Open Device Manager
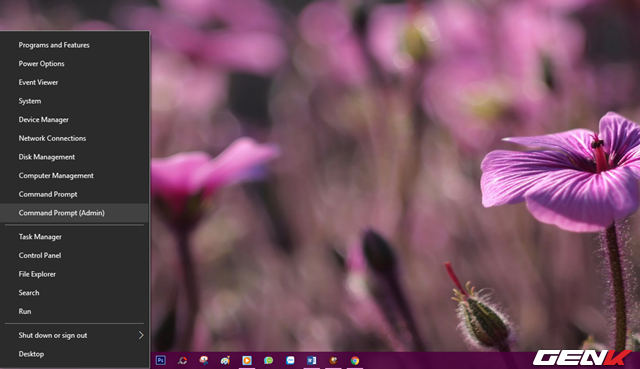Image resolution: width=640 pixels, height=369 pixels. click(x=74, y=120)
